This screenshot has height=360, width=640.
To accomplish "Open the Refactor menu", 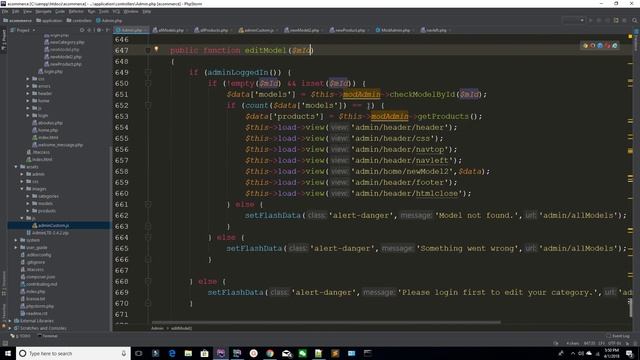I will click(x=76, y=11).
